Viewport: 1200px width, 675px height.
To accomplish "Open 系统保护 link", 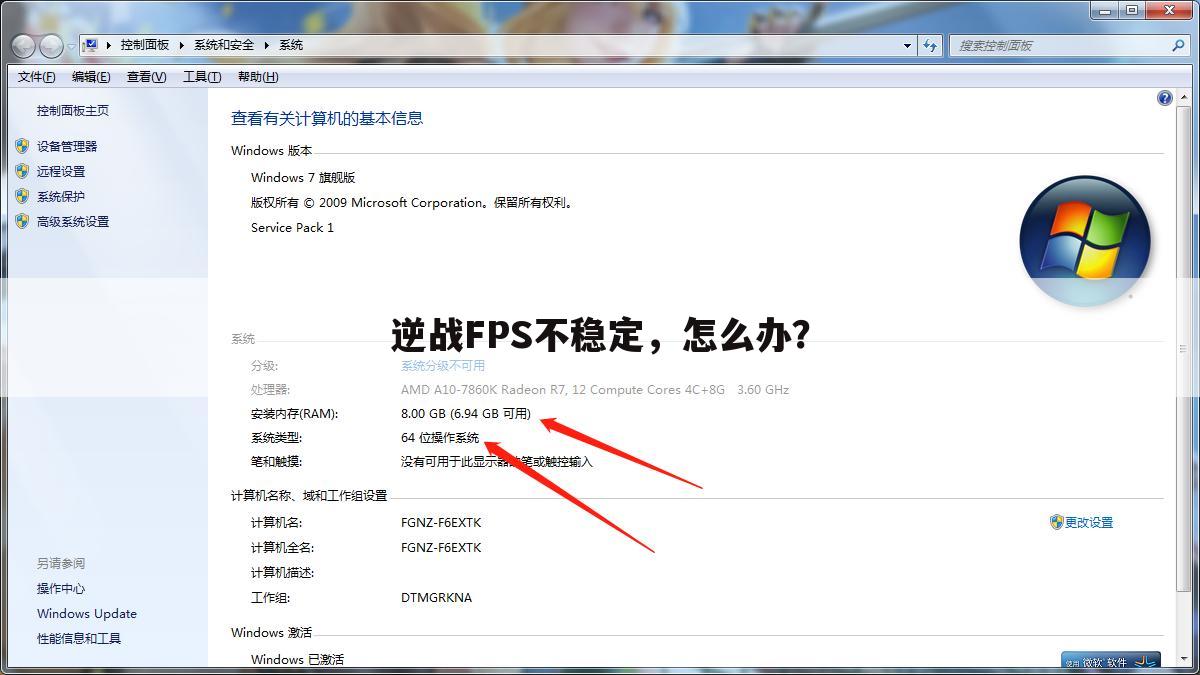I will click(x=61, y=196).
